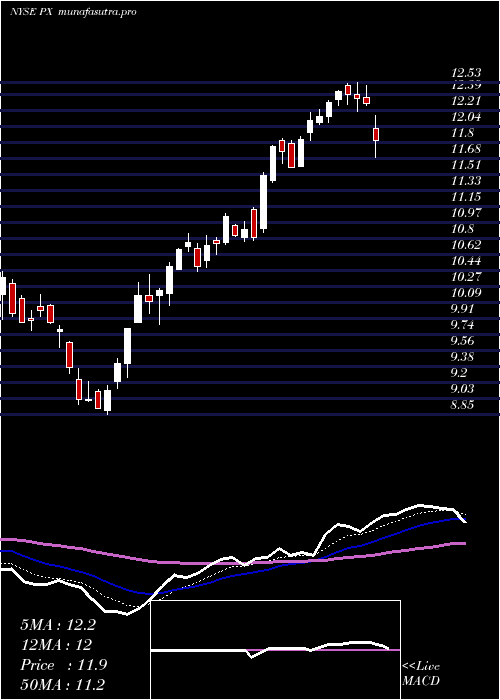Click the 10.44 price axis label
500x700 pixels.
[466, 261]
